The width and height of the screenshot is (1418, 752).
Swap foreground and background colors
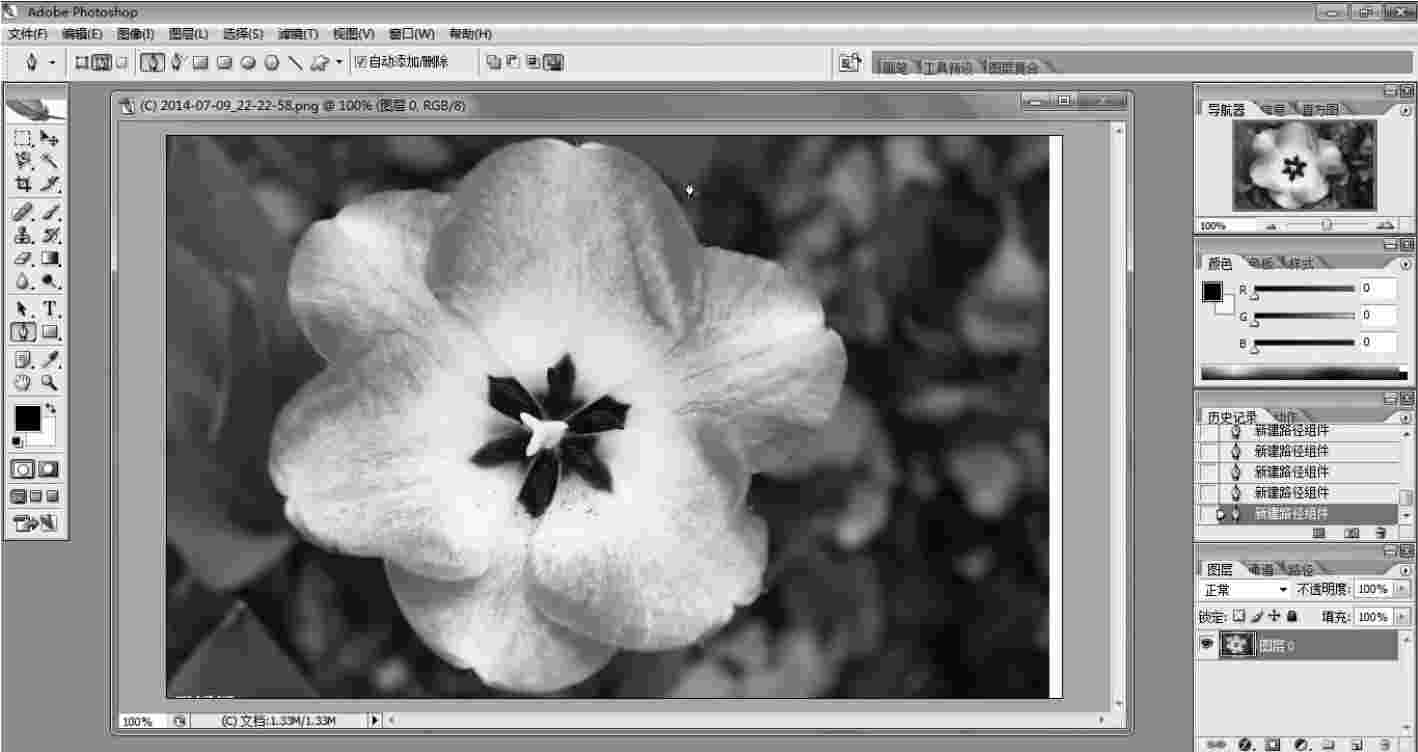click(52, 409)
